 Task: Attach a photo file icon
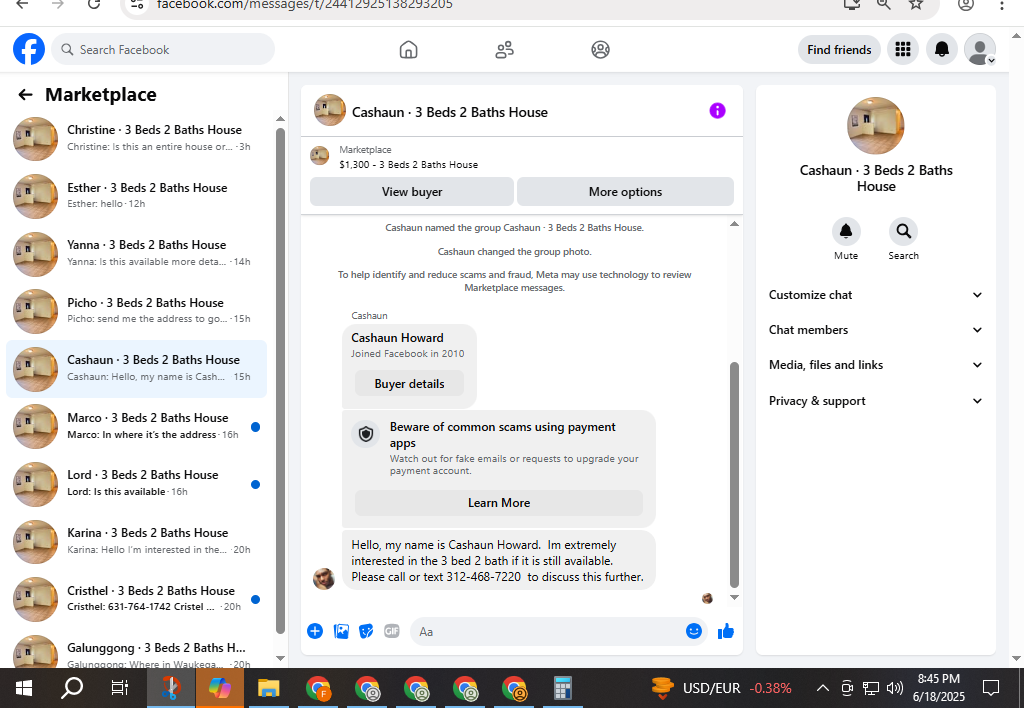[x=341, y=631]
